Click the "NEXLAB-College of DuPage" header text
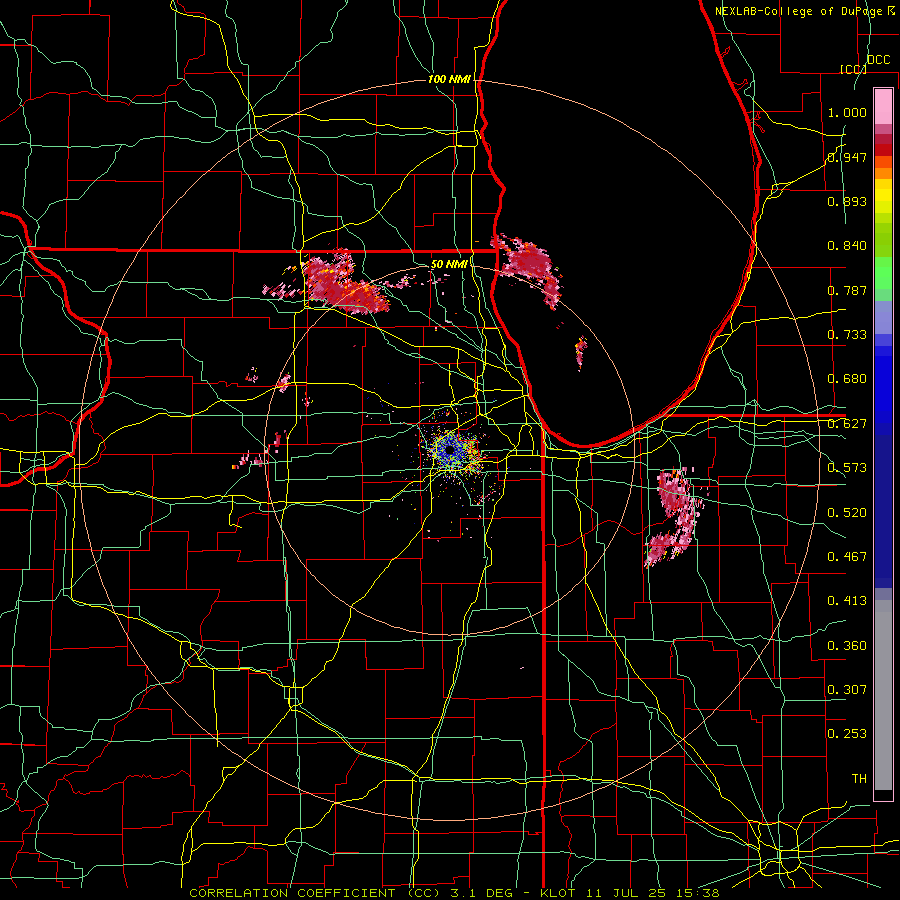The width and height of the screenshot is (900, 900). [x=799, y=11]
